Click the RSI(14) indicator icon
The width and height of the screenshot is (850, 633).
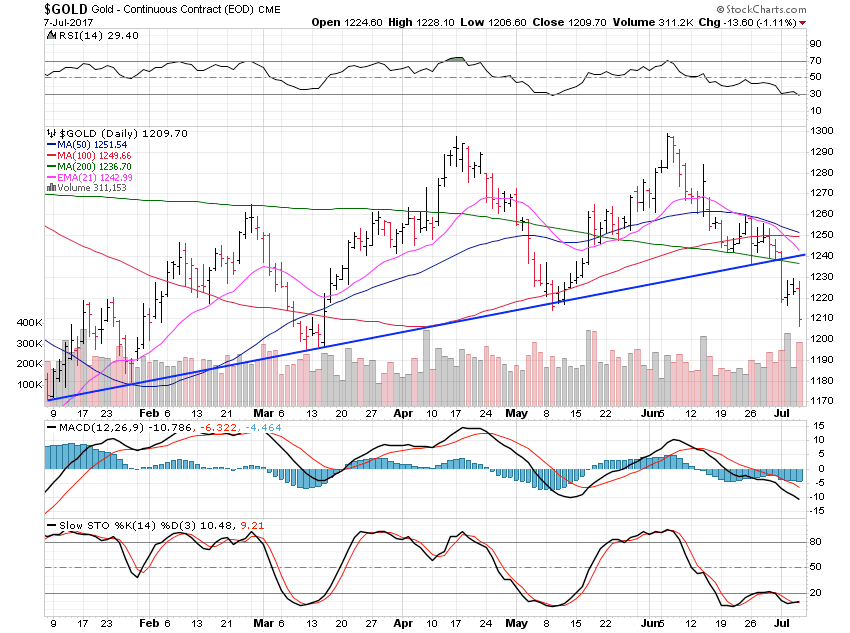(51, 35)
